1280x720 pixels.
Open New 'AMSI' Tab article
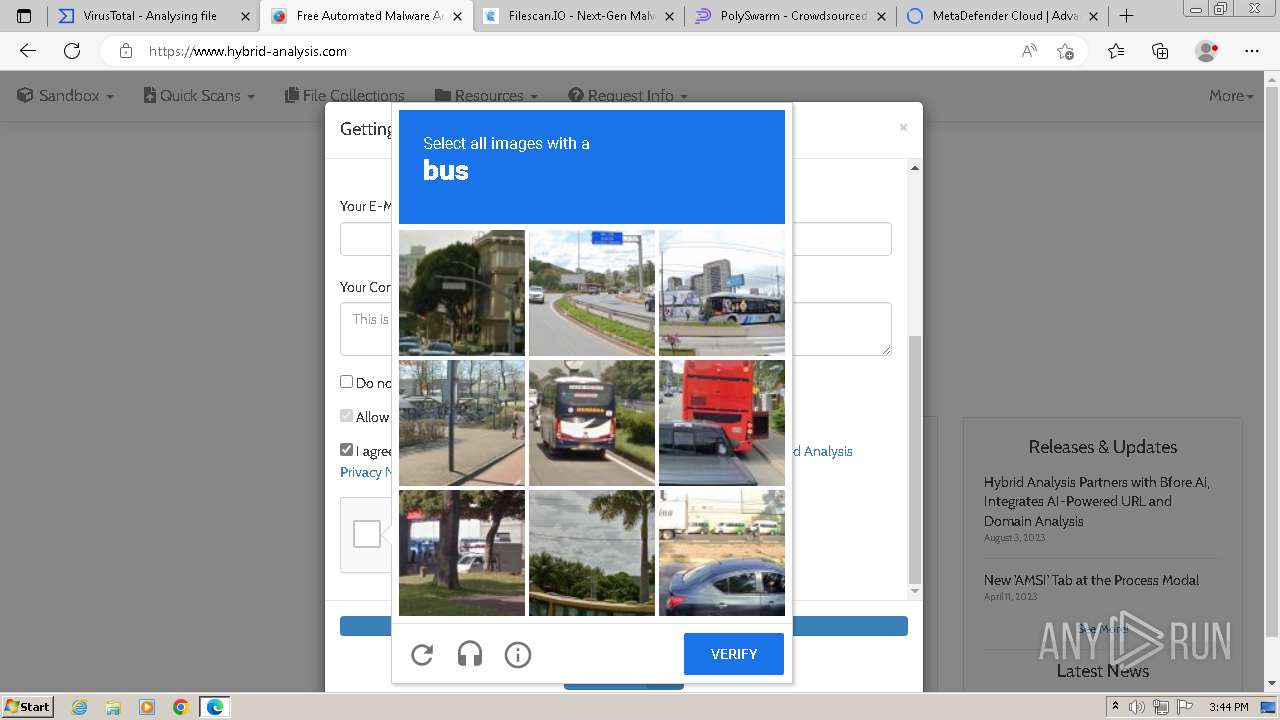click(1091, 580)
